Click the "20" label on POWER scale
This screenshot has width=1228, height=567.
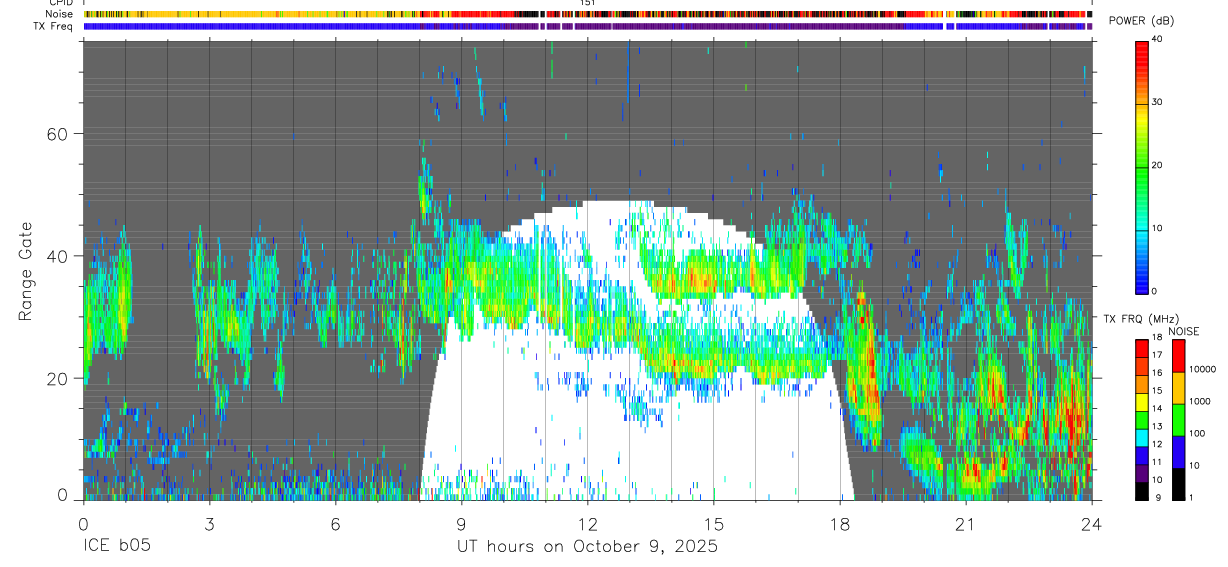click(x=1157, y=166)
